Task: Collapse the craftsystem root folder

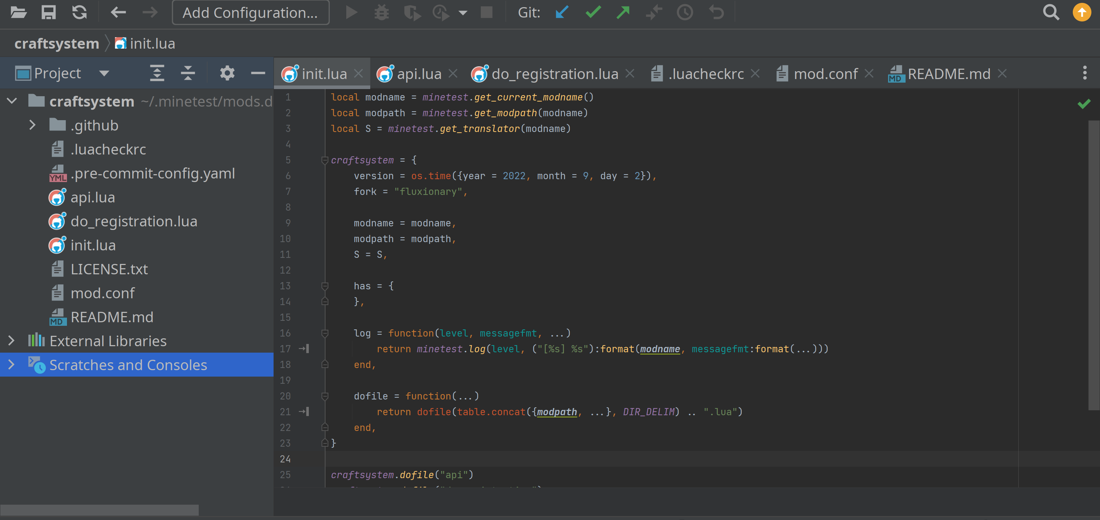Action: coord(12,102)
